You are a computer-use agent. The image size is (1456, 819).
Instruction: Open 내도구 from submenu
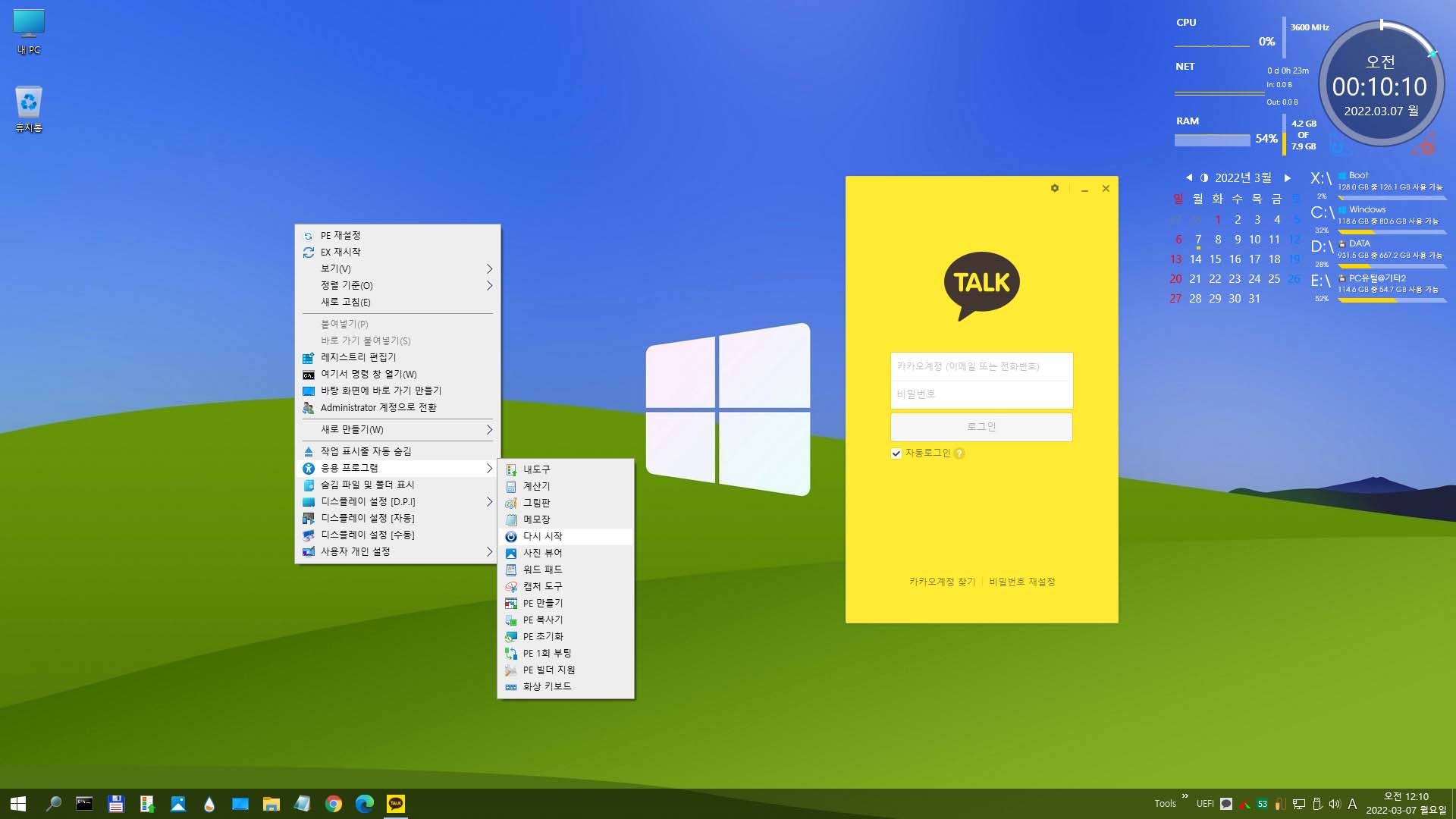(x=566, y=469)
